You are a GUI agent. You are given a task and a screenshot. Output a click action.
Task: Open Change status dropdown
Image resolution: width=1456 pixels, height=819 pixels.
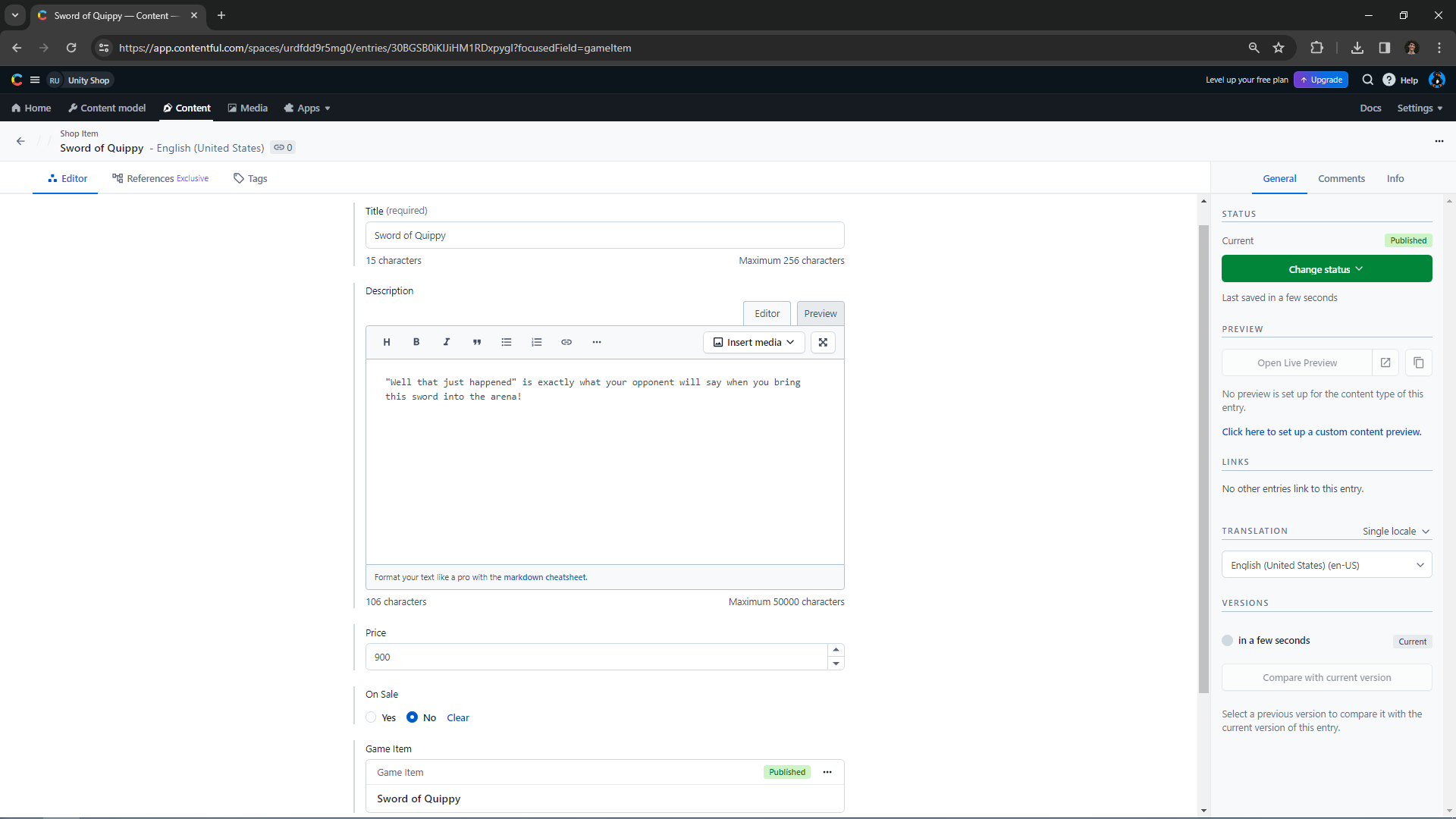pyautogui.click(x=1326, y=269)
